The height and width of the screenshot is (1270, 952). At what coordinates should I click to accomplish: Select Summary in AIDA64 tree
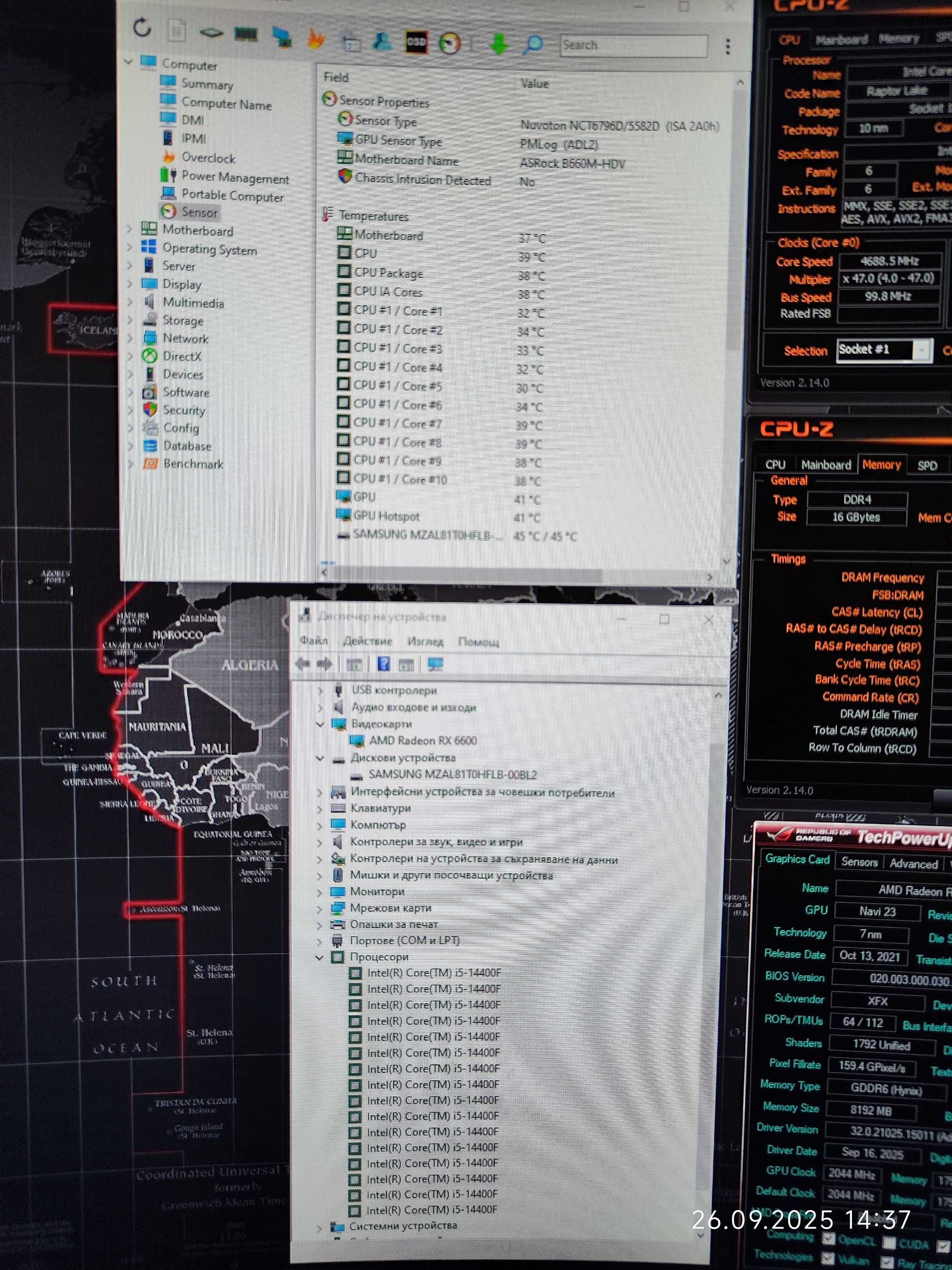(x=207, y=84)
